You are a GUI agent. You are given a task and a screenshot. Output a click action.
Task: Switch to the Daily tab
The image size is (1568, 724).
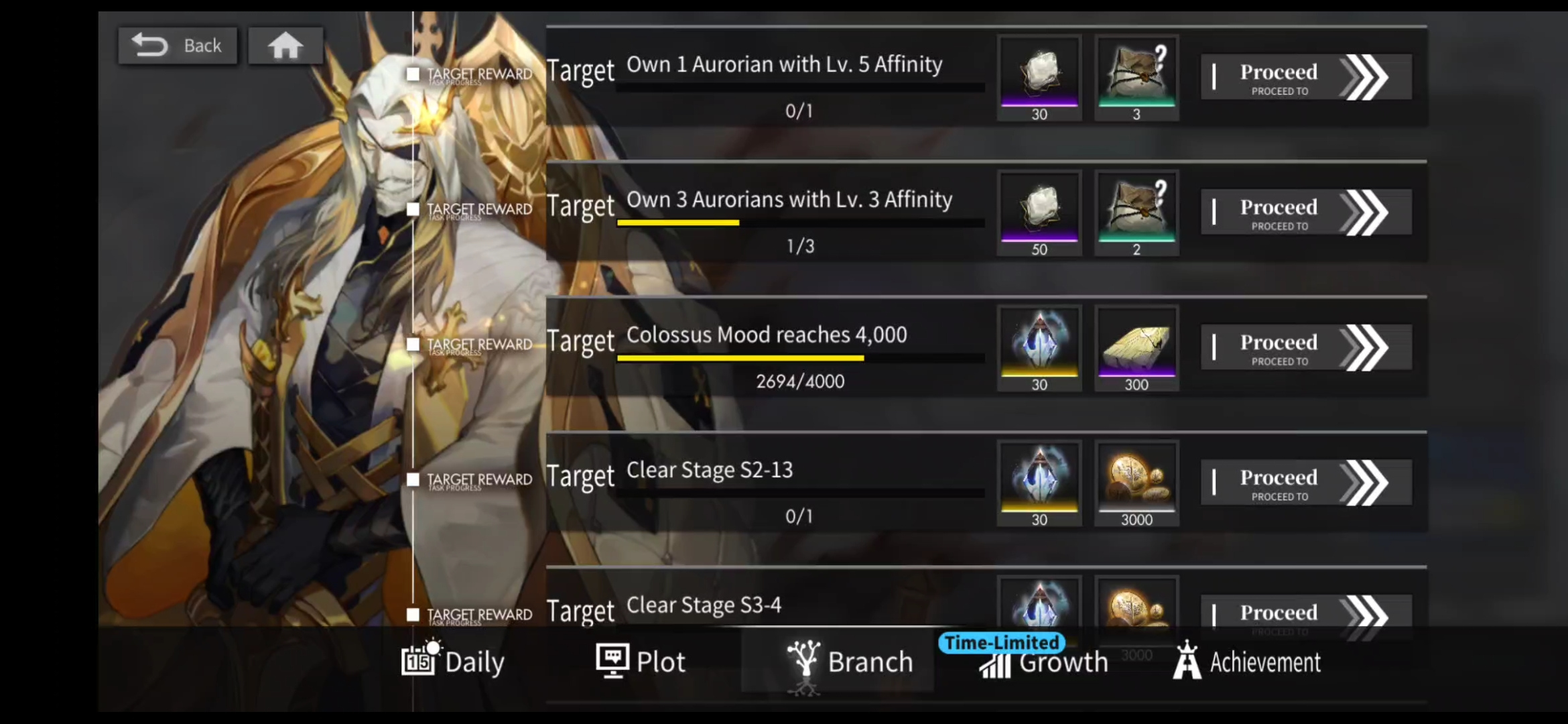click(453, 660)
